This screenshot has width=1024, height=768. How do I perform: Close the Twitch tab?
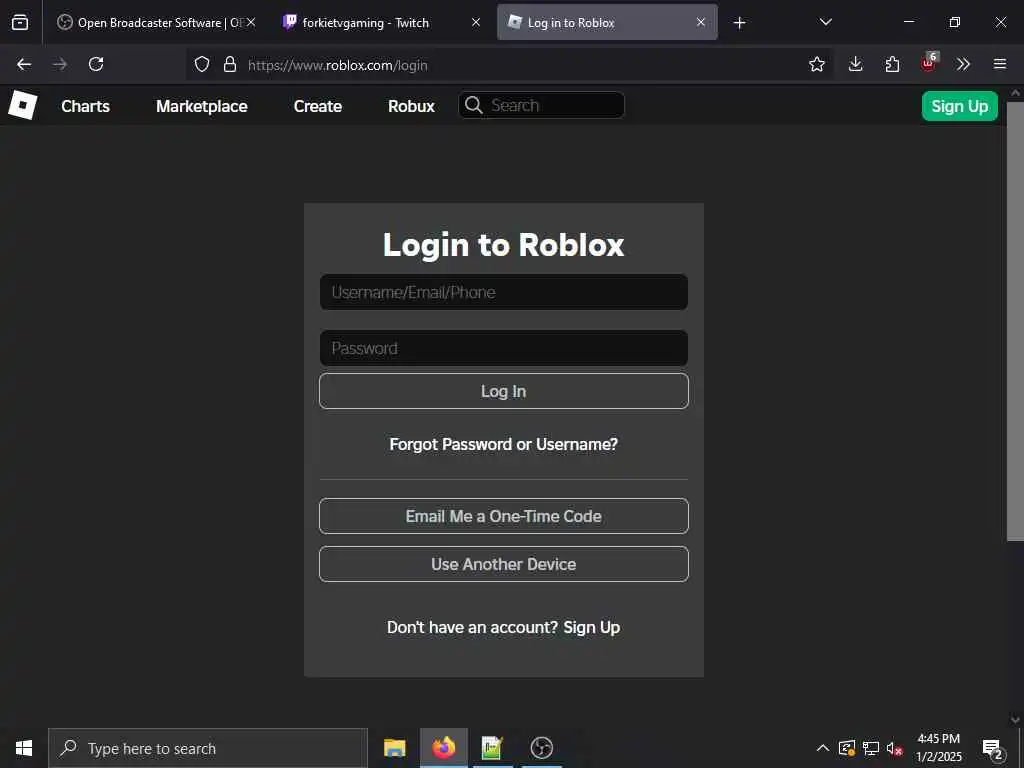[476, 22]
